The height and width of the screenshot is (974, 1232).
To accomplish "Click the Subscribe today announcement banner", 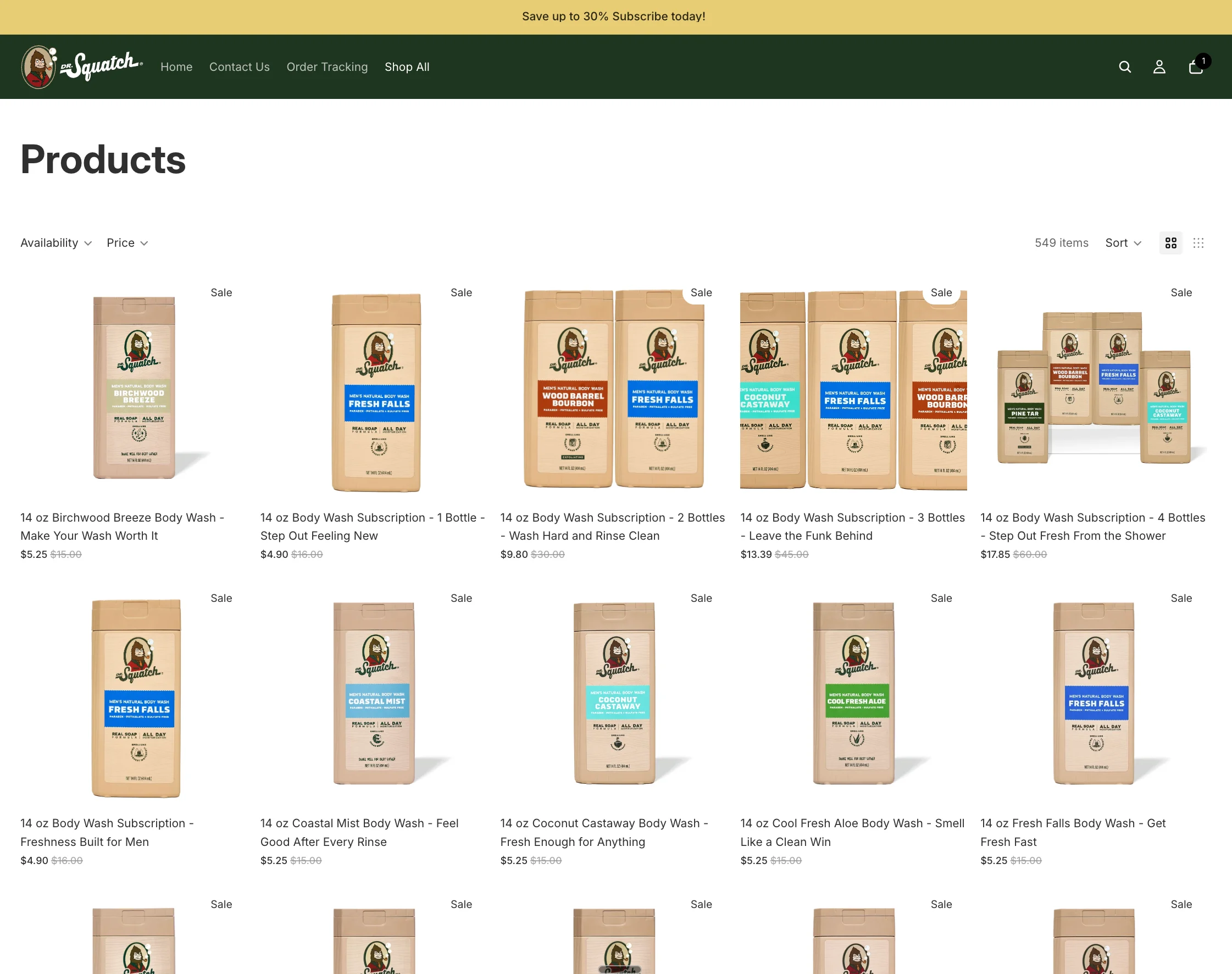I will pos(613,16).
